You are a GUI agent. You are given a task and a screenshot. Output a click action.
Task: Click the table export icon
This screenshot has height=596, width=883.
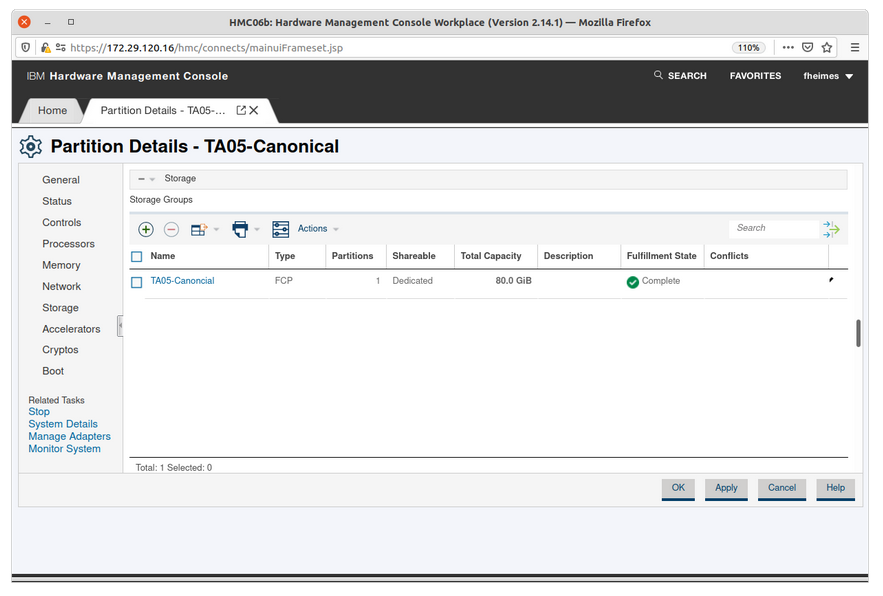(197, 229)
